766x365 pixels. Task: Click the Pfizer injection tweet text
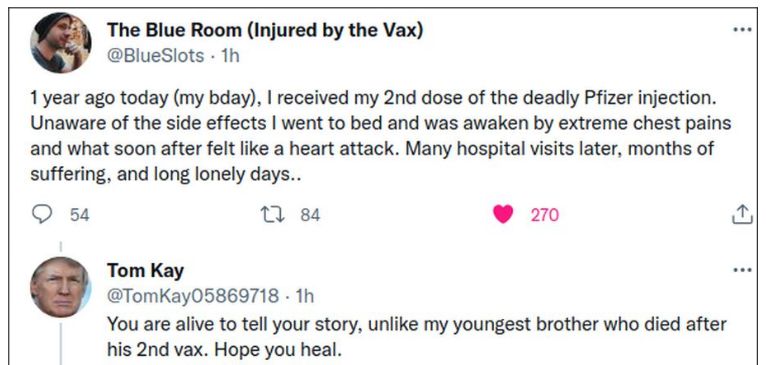(381, 136)
